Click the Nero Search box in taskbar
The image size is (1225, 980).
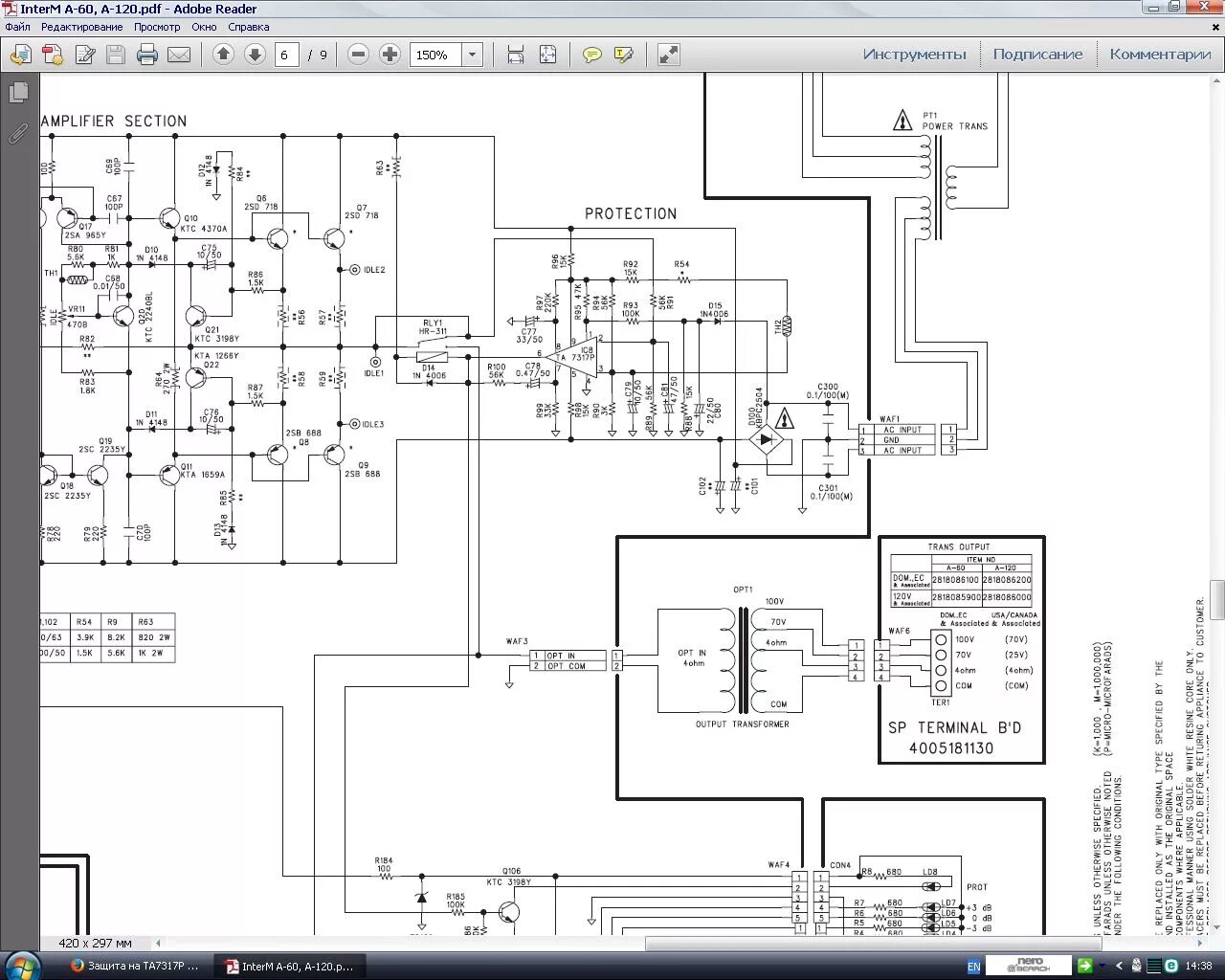tap(1029, 966)
